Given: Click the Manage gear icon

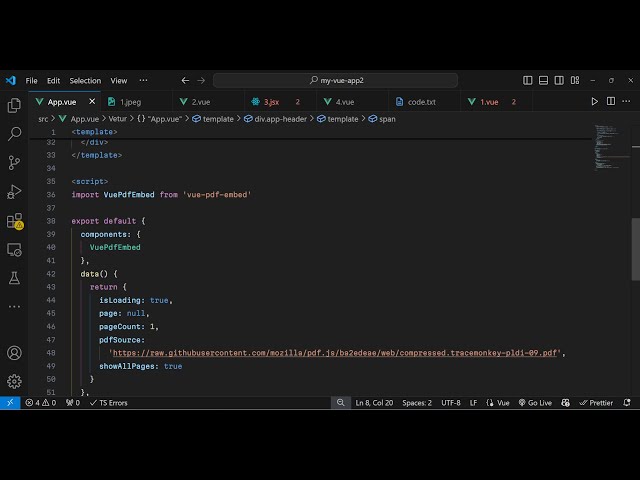Looking at the screenshot, I should coord(14,381).
